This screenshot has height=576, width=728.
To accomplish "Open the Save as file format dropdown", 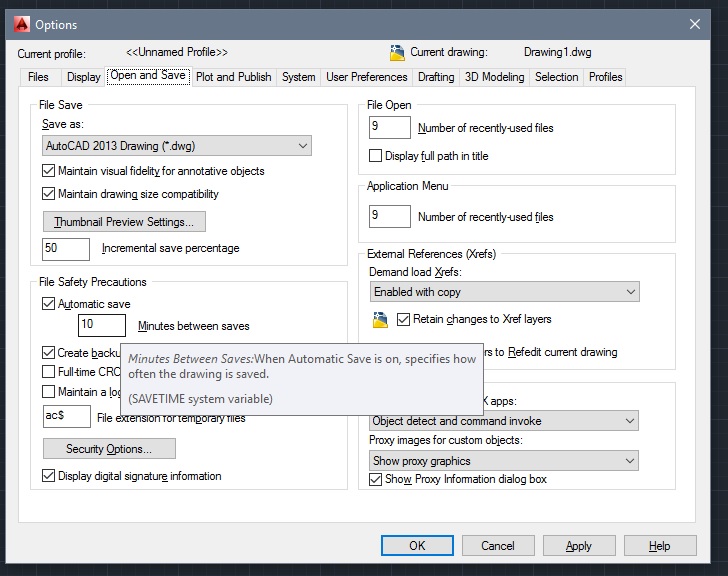I will pyautogui.click(x=177, y=146).
